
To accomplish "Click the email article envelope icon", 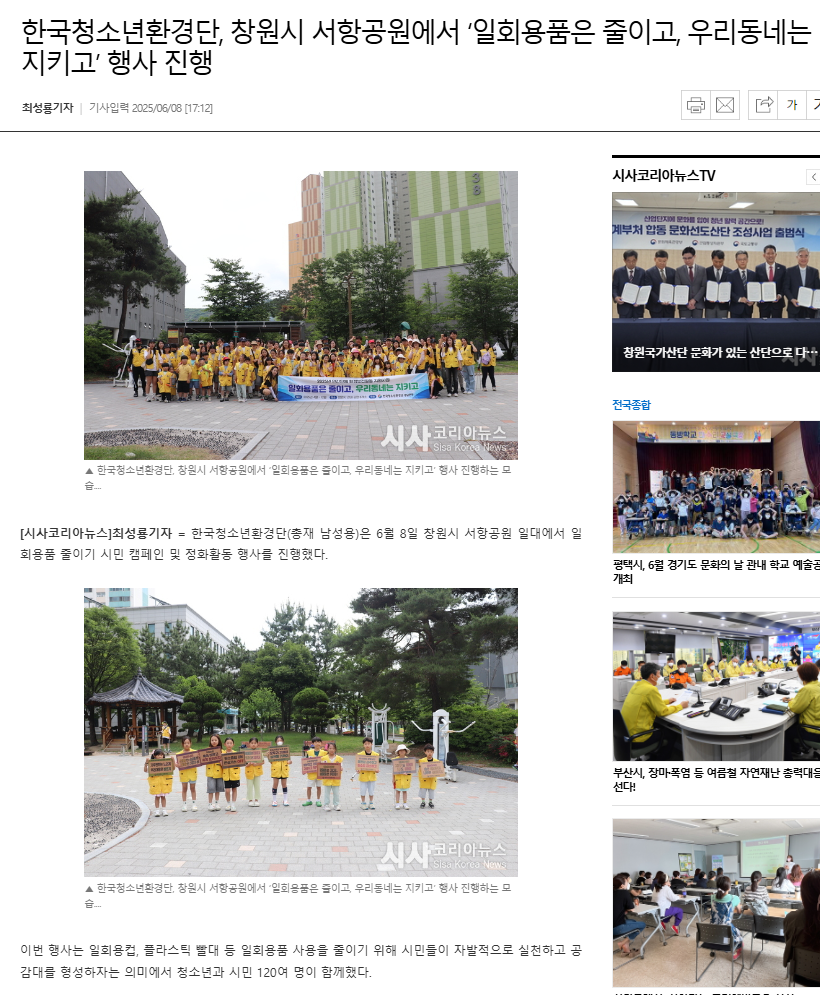I will pyautogui.click(x=725, y=105).
